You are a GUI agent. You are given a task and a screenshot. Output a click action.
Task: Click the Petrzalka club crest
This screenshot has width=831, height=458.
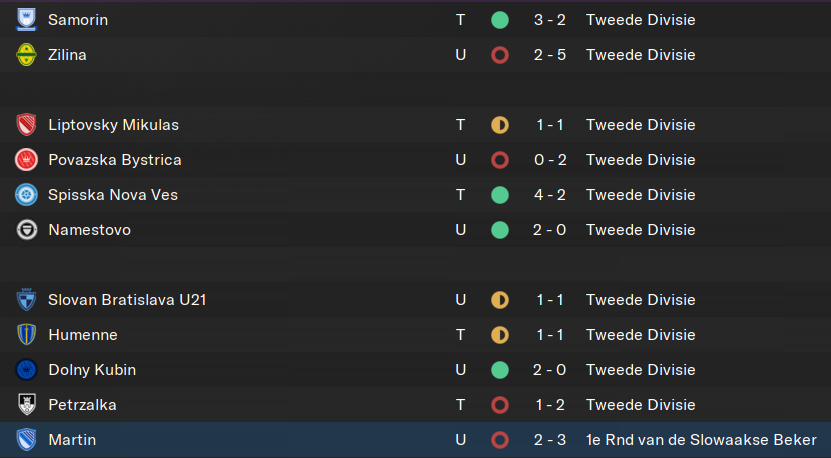[x=26, y=405]
